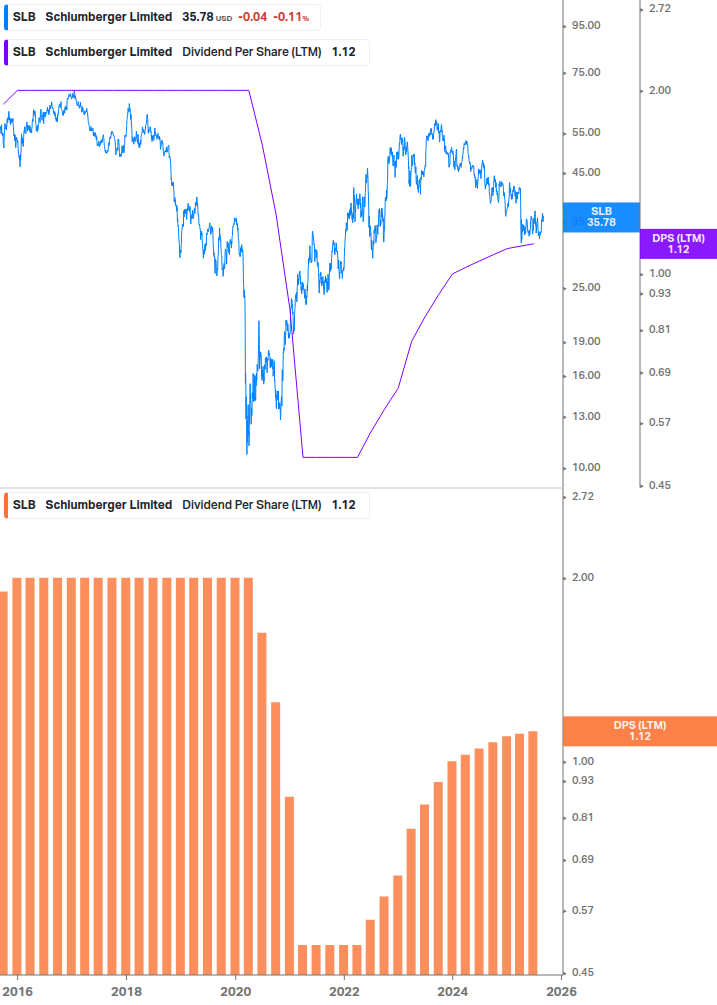Click the 2016 year label on time axis
717x1005 pixels.
17,992
